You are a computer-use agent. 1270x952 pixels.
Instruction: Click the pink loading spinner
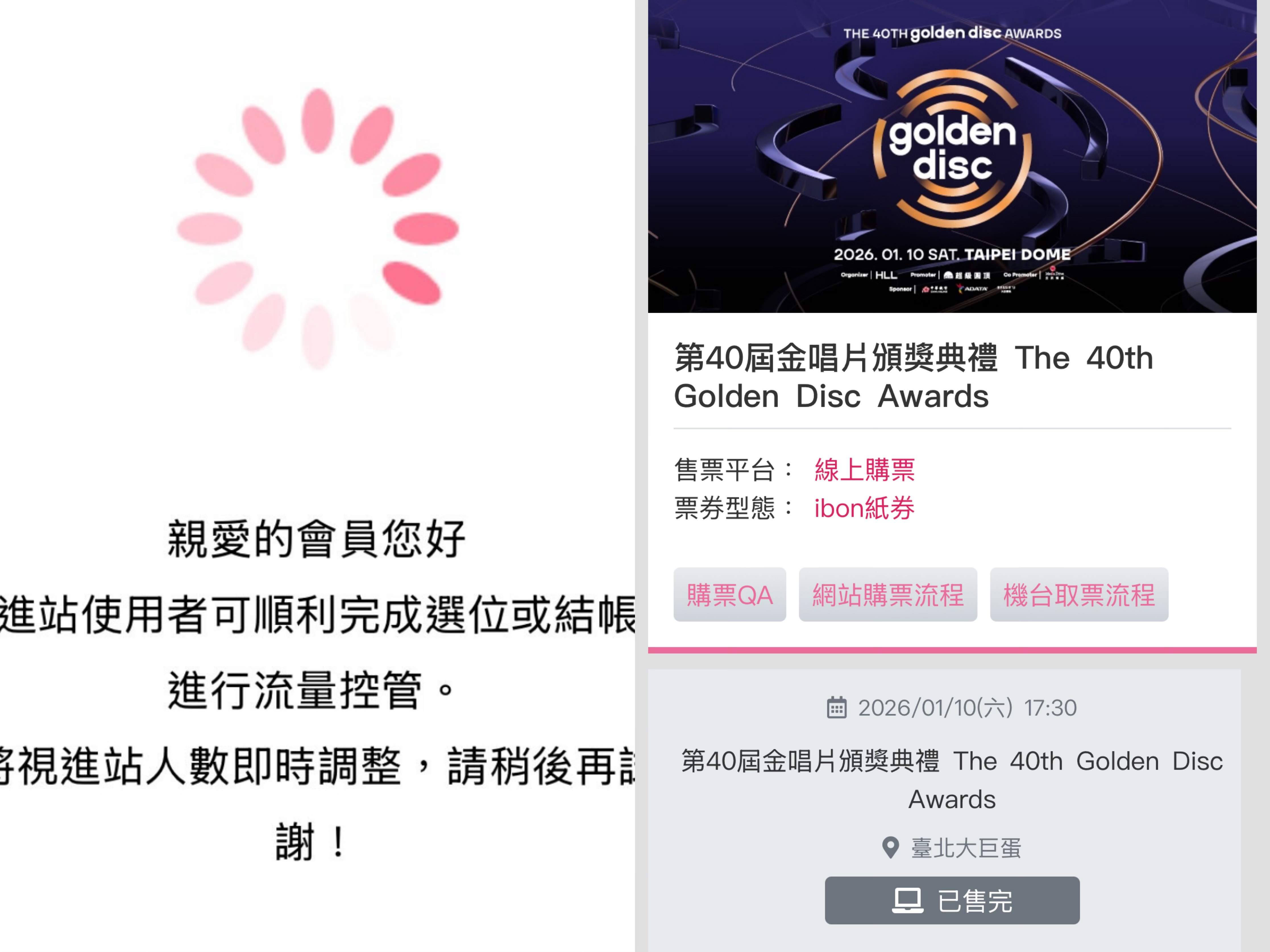click(x=317, y=228)
